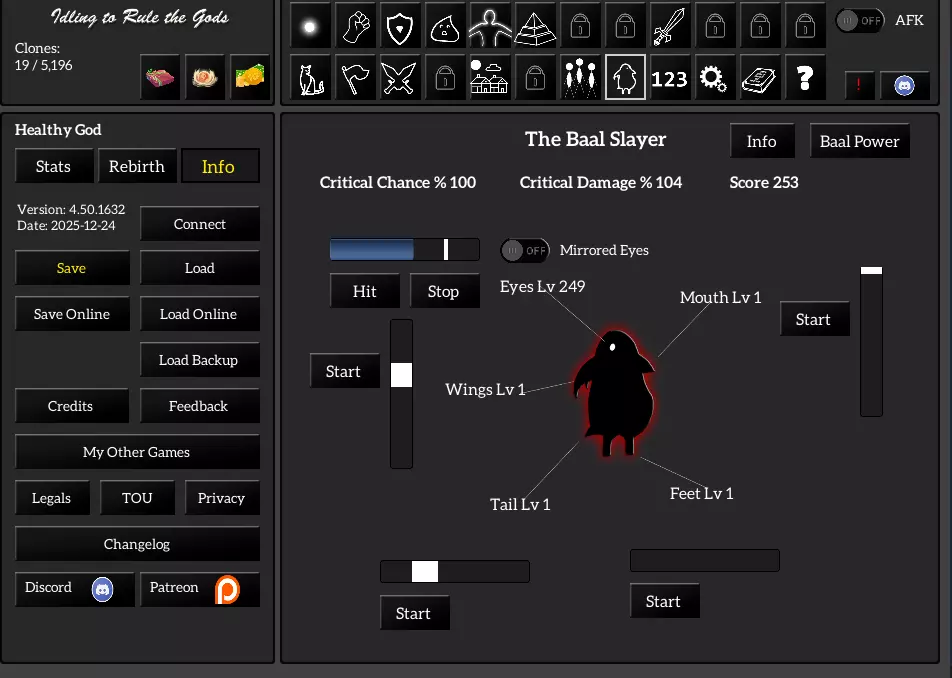Open the flag challenges icon
952x678 pixels.
pos(355,77)
